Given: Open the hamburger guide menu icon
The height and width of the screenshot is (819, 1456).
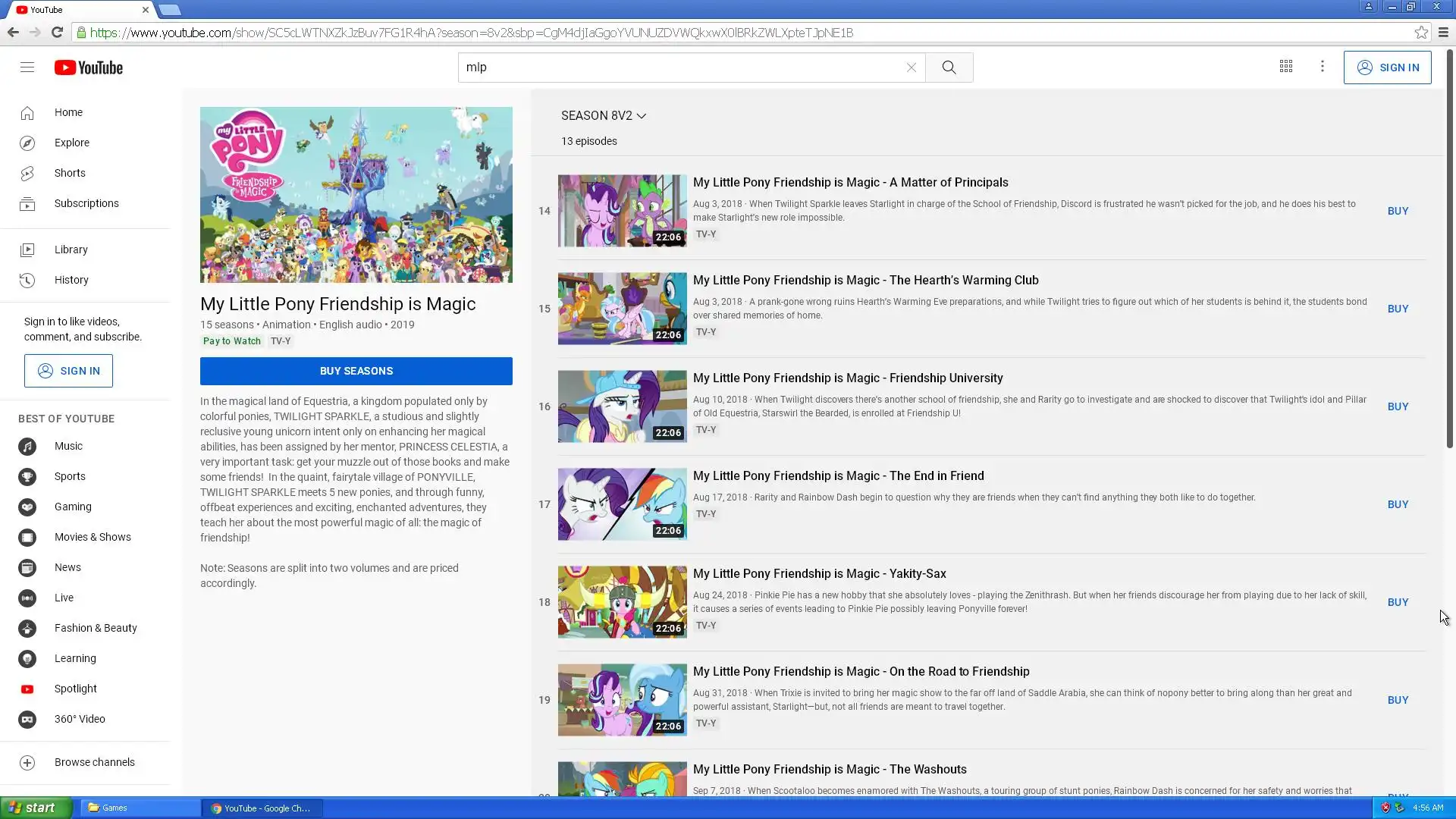Looking at the screenshot, I should click(x=27, y=67).
